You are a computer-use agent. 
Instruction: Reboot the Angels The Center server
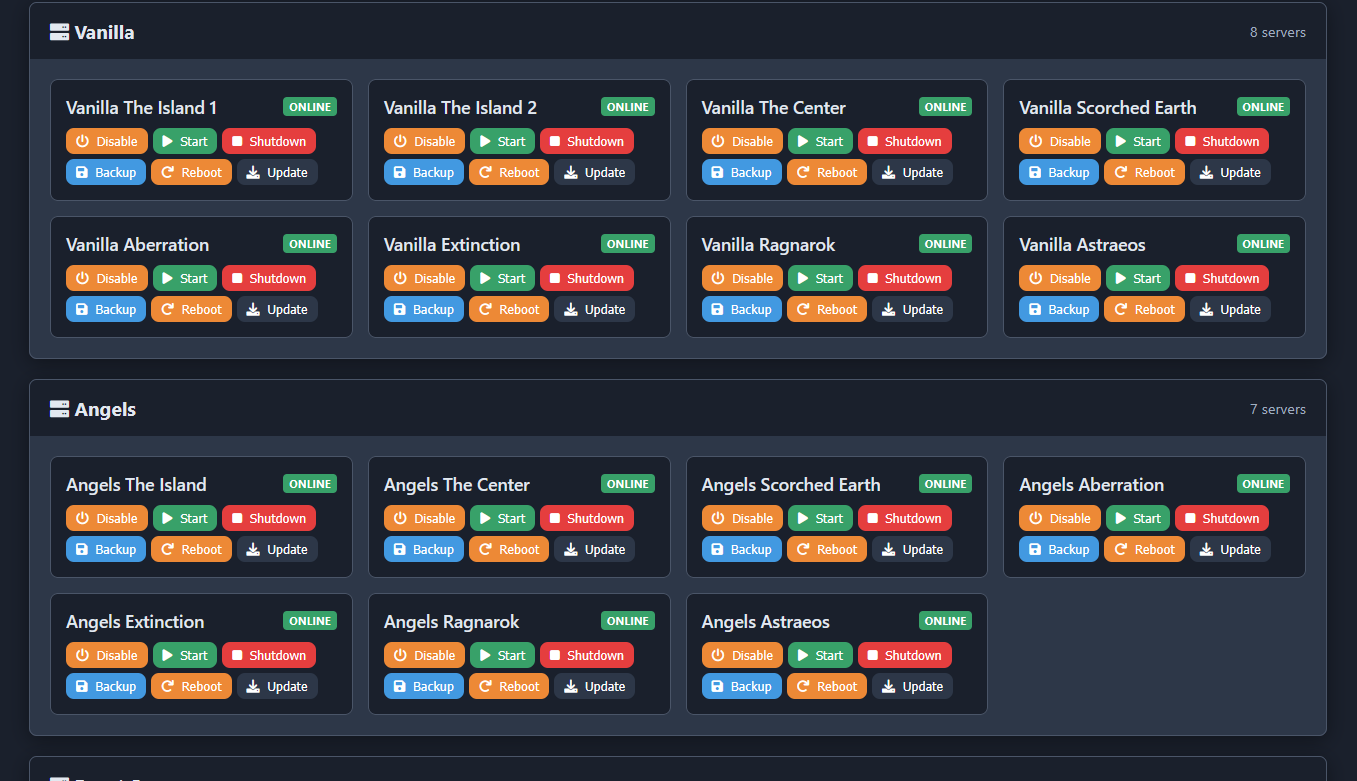508,549
